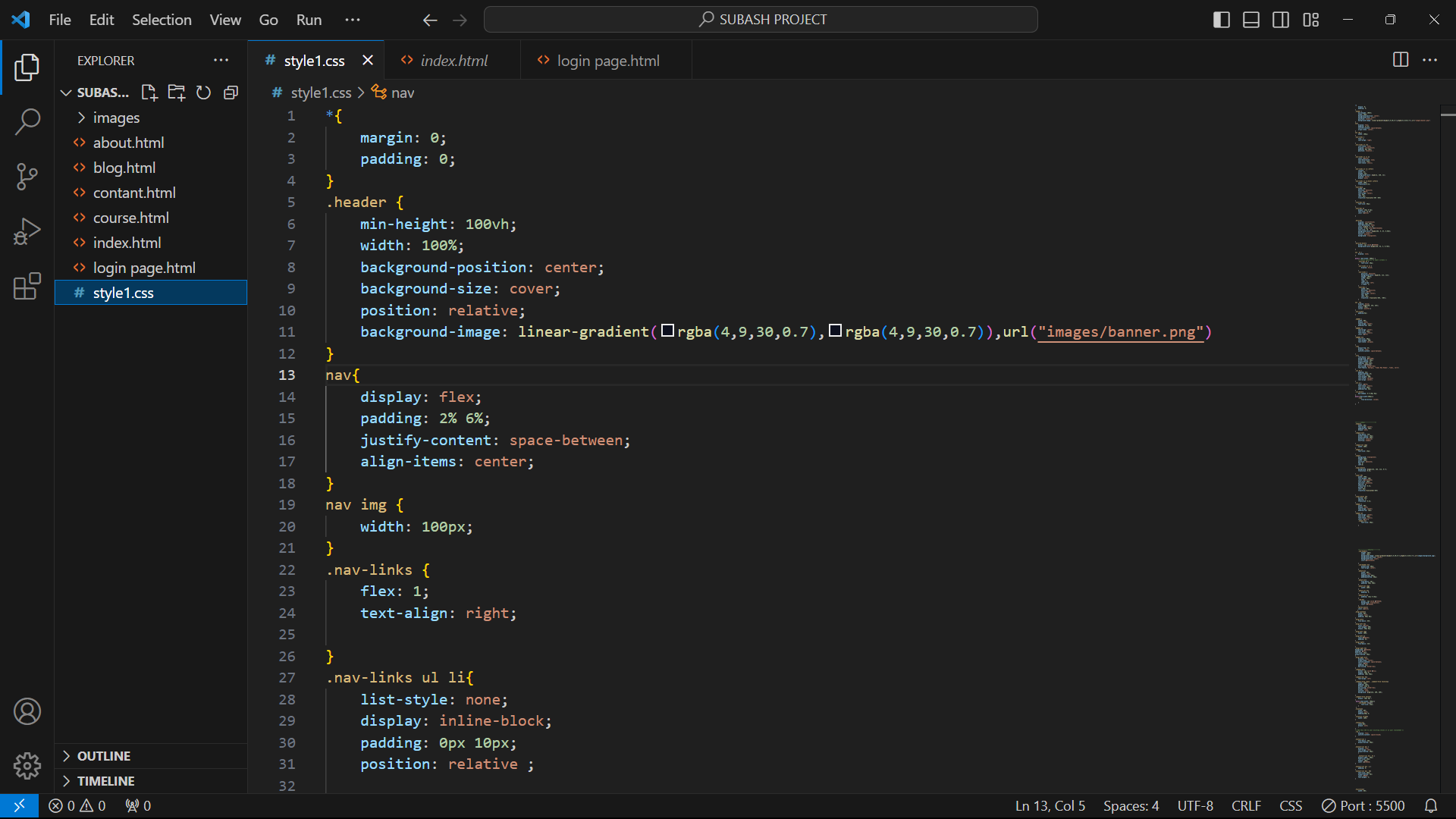Viewport: 1456px width, 819px height.
Task: Open the Source Control view
Action: coord(27,177)
